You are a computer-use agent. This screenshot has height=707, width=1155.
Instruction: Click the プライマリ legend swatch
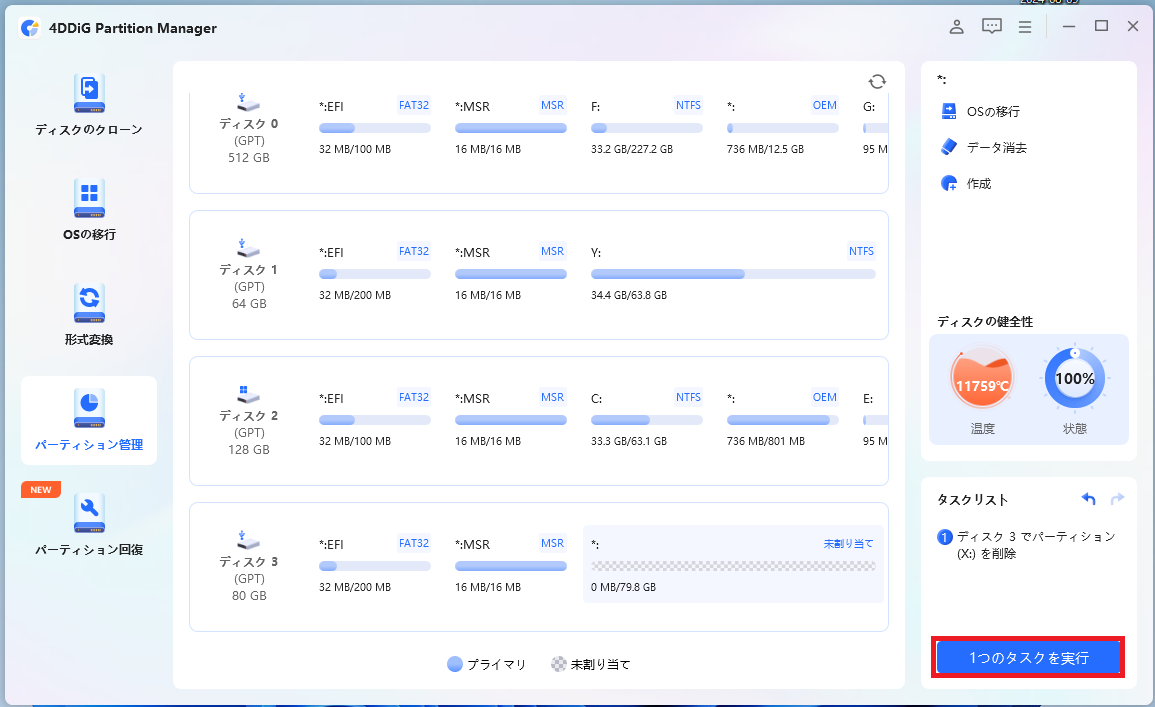(x=454, y=664)
